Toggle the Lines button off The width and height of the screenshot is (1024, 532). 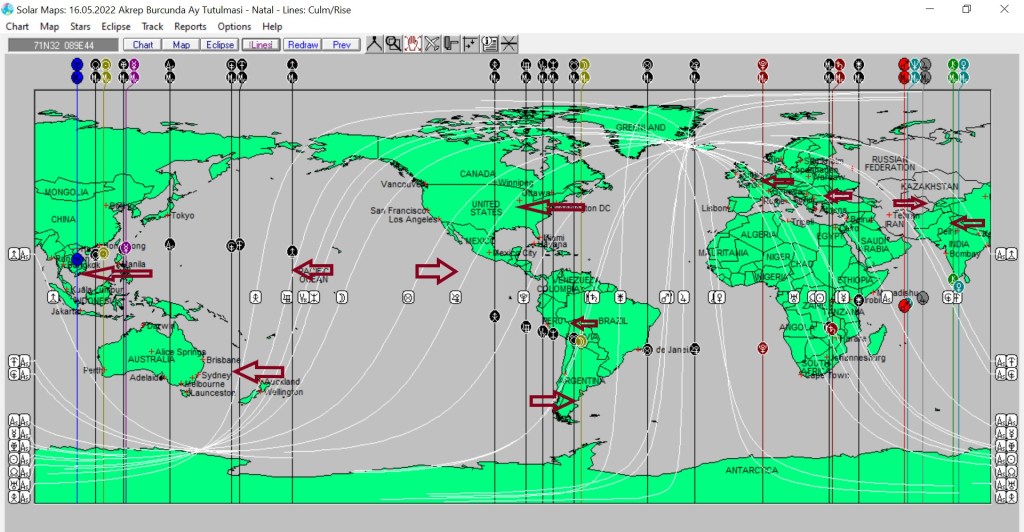pyautogui.click(x=260, y=45)
